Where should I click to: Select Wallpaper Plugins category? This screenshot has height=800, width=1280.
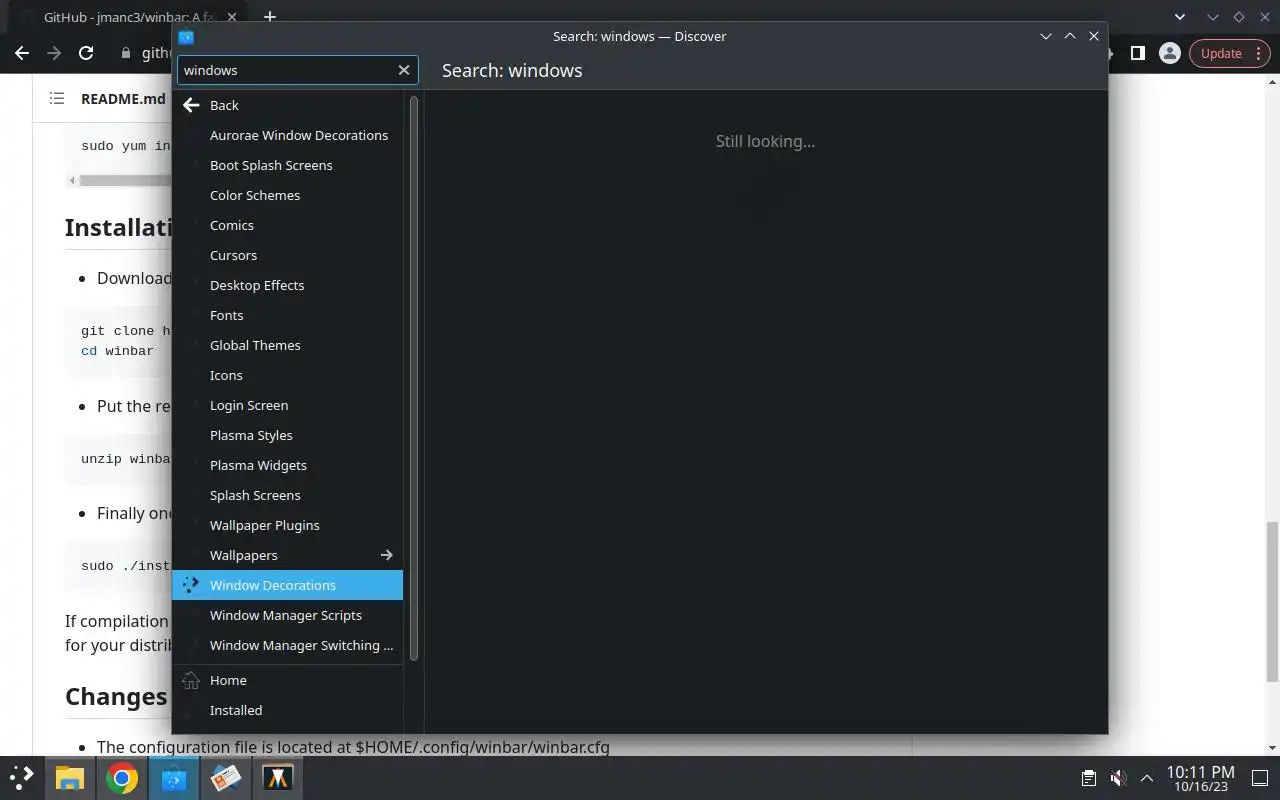coord(287,525)
